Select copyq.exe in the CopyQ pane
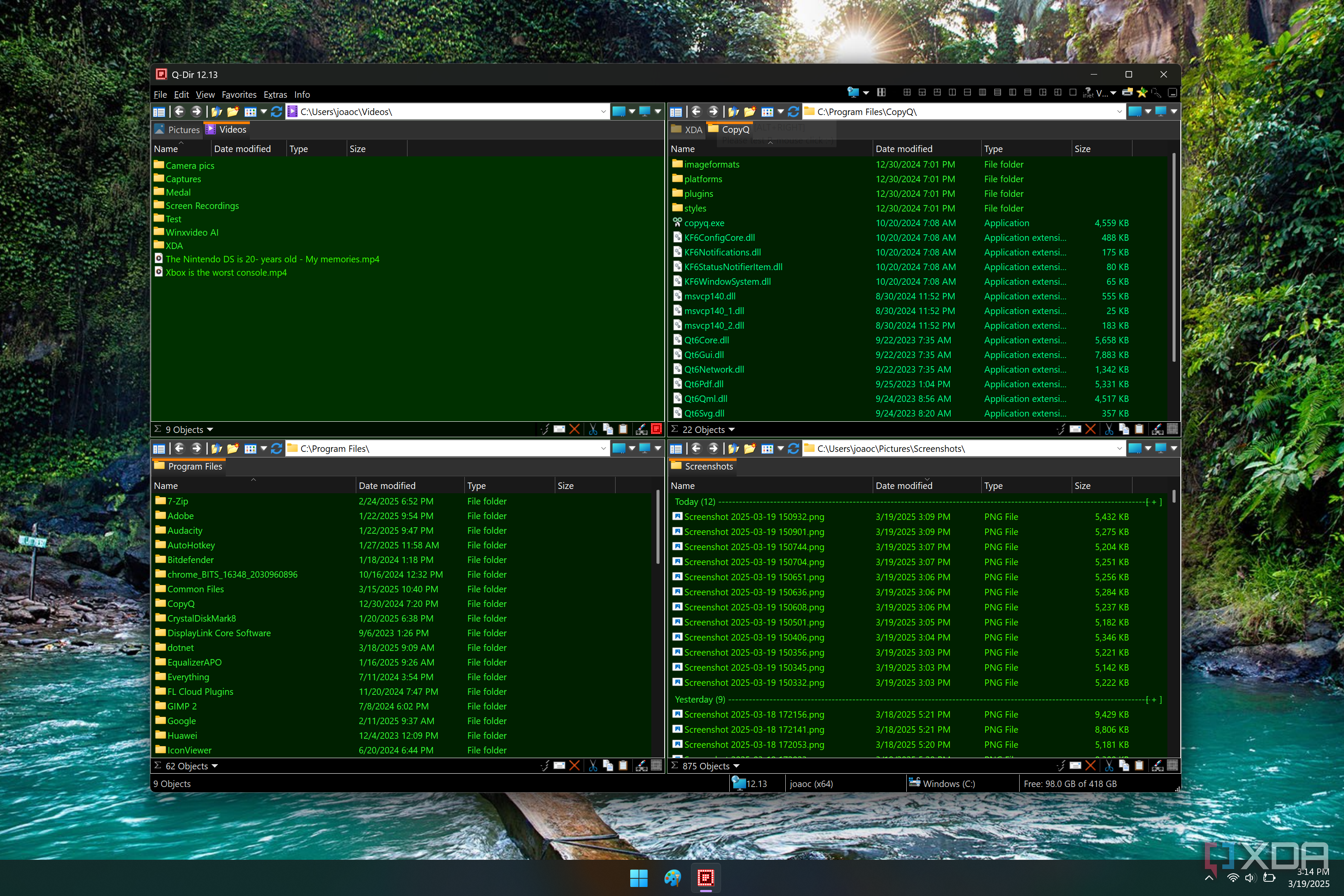 pyautogui.click(x=704, y=223)
